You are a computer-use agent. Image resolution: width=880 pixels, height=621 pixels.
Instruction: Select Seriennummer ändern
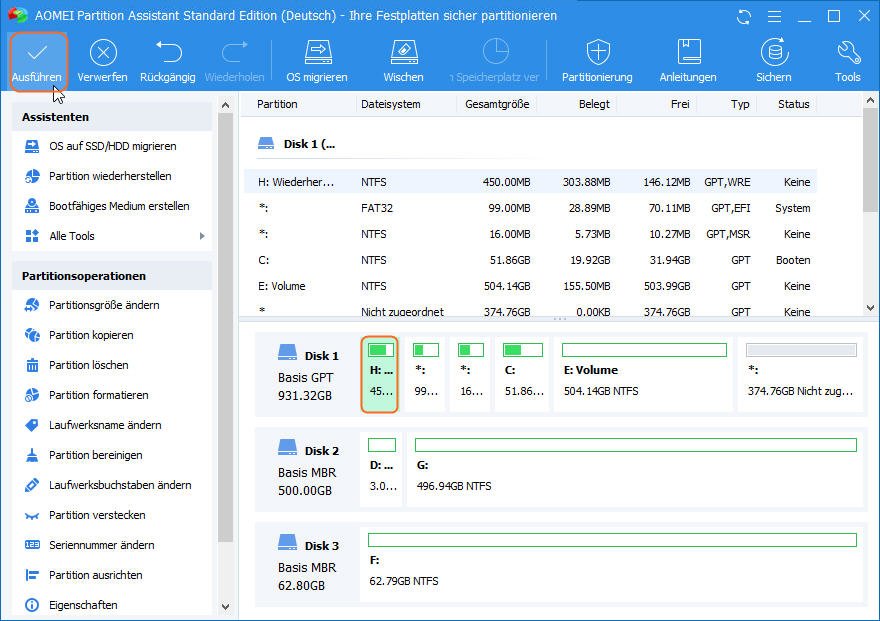point(112,545)
